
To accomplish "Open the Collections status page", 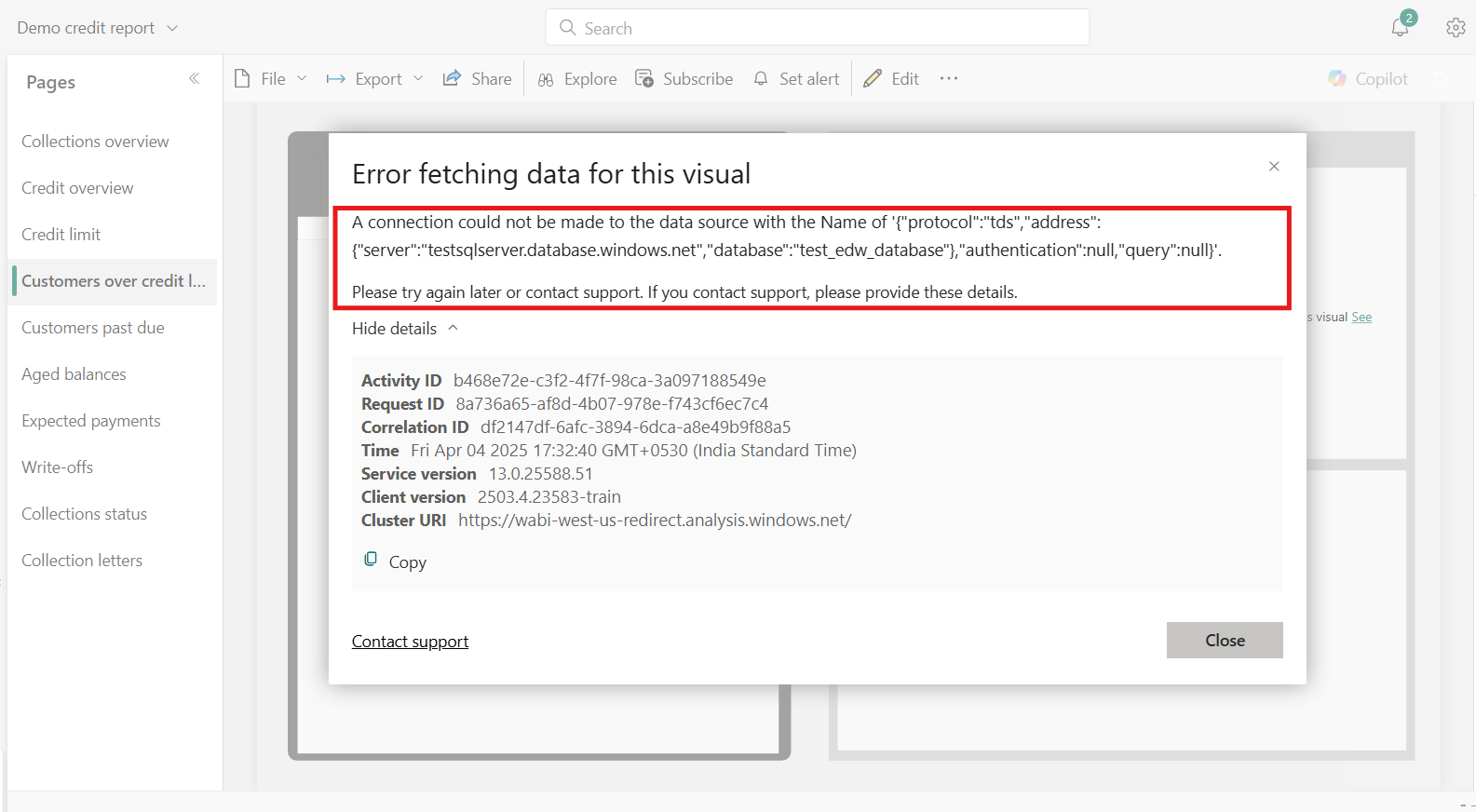I will click(85, 514).
